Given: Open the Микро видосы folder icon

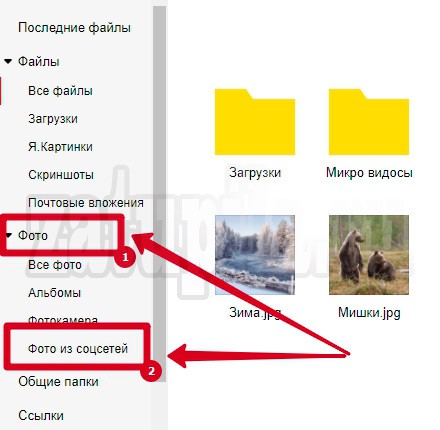Looking at the screenshot, I should pyautogui.click(x=369, y=122).
